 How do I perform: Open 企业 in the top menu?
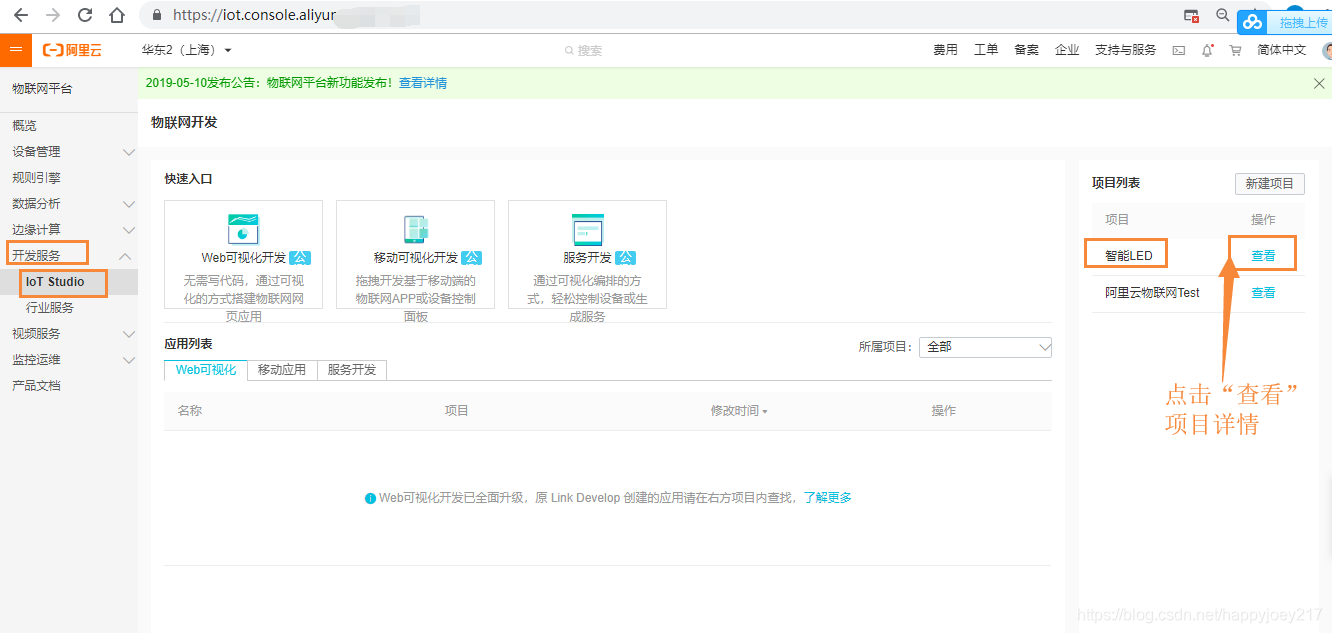click(1067, 50)
